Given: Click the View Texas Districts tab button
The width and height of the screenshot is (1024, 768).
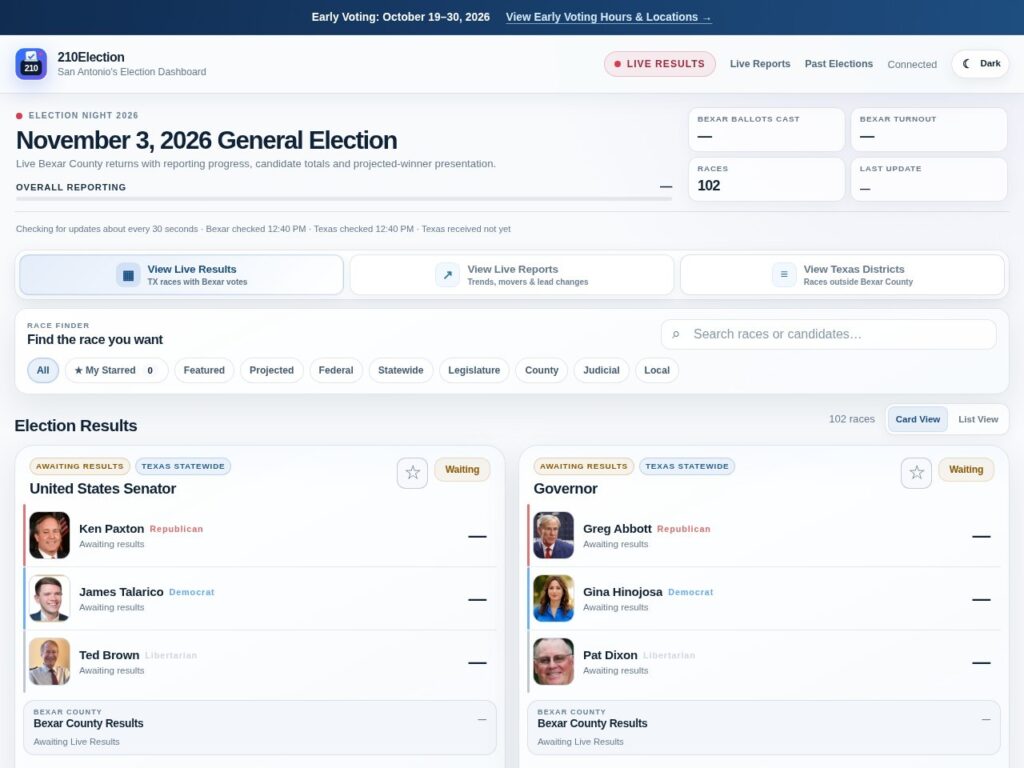Looking at the screenshot, I should pos(842,275).
